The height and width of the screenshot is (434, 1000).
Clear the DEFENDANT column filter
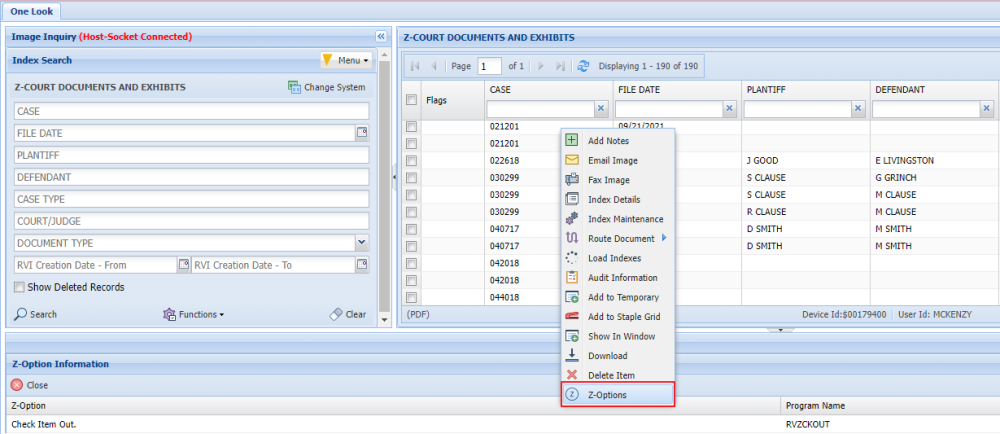pos(987,110)
